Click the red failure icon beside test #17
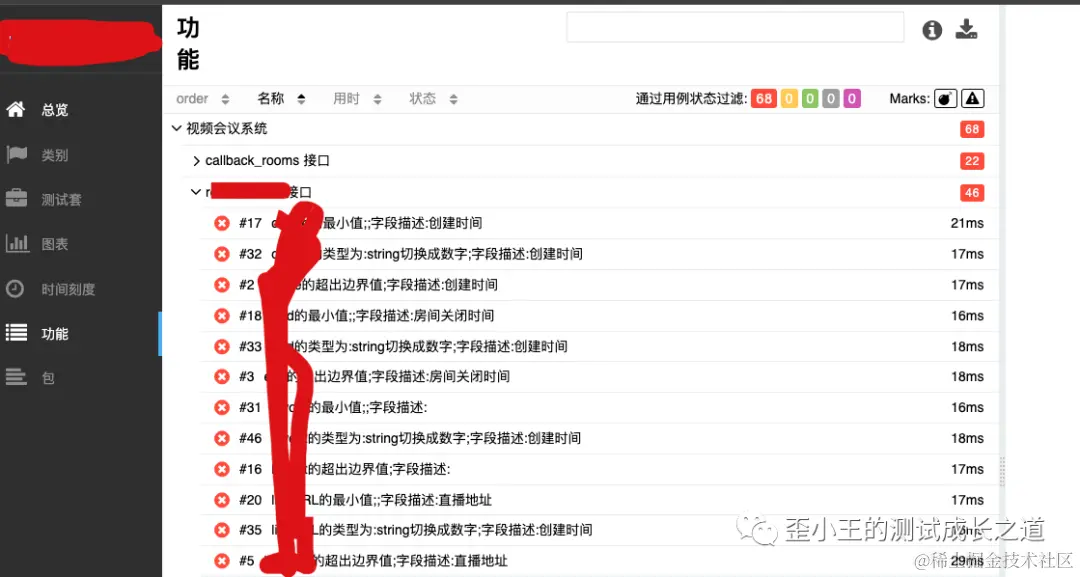1080x577 pixels. tap(221, 223)
